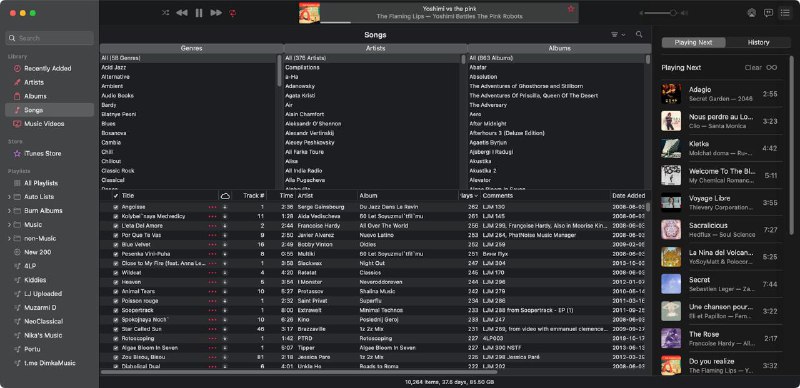
Task: Uncheck the Angoisse song checkbox
Action: click(116, 207)
